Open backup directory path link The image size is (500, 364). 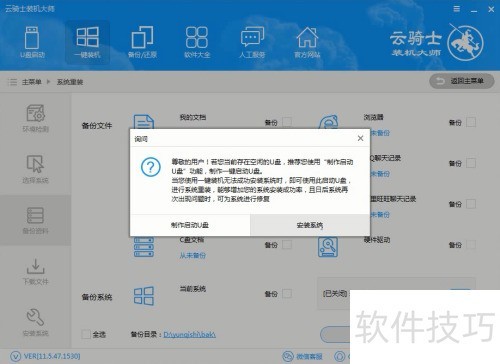190,334
